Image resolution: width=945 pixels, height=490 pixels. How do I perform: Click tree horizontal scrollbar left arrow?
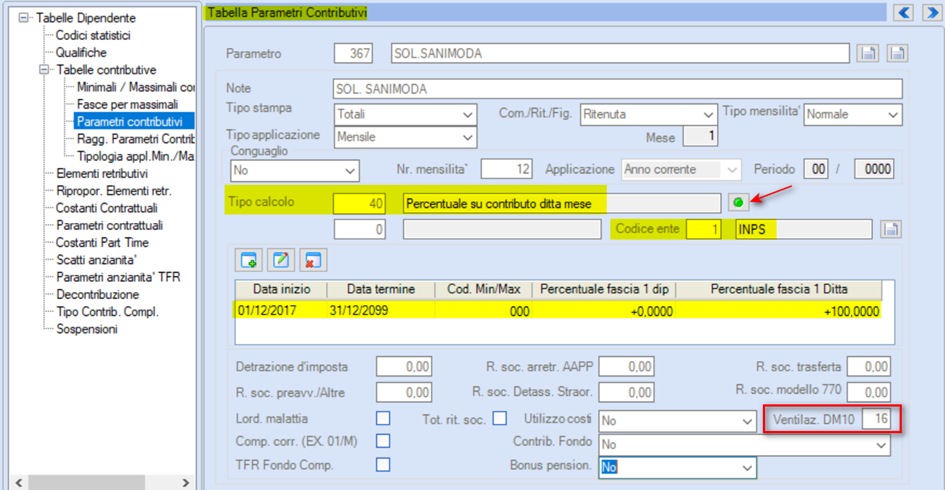pos(19,483)
